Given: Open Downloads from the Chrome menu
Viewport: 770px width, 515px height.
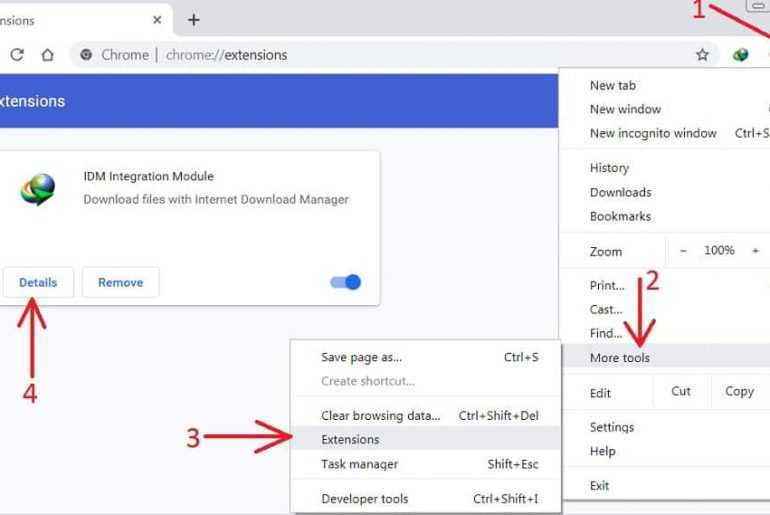Looking at the screenshot, I should pyautogui.click(x=664, y=192).
